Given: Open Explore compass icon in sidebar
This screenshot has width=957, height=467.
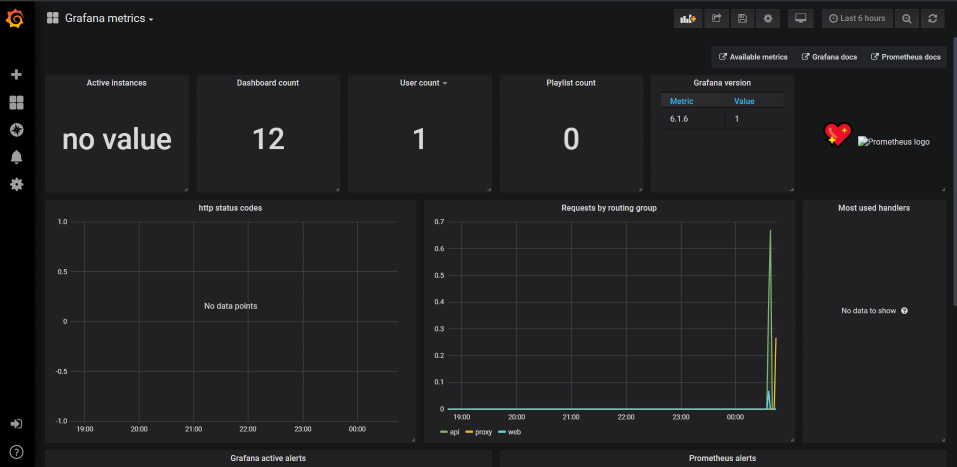Looking at the screenshot, I should (x=16, y=129).
